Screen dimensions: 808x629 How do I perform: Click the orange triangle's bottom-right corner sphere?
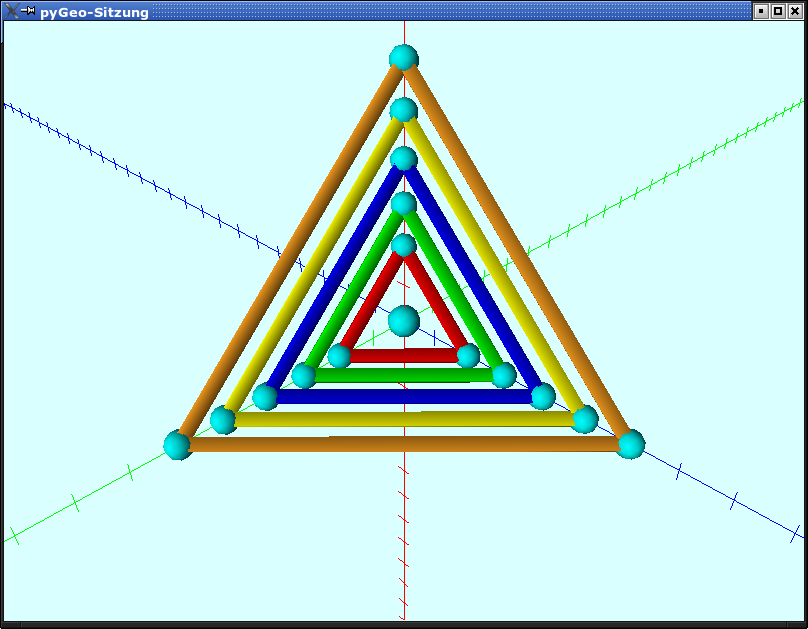coord(630,443)
